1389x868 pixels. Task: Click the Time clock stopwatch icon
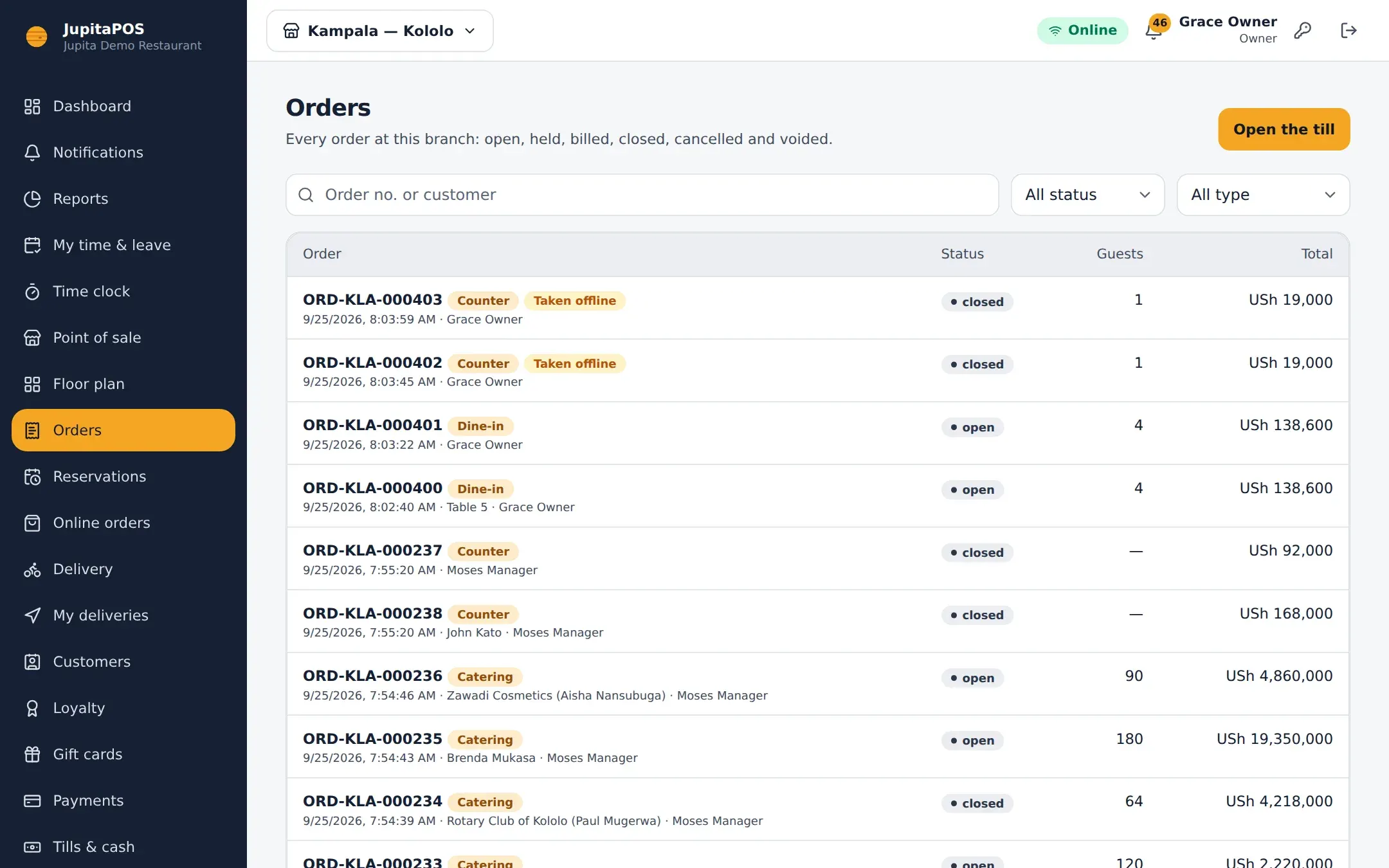click(32, 291)
